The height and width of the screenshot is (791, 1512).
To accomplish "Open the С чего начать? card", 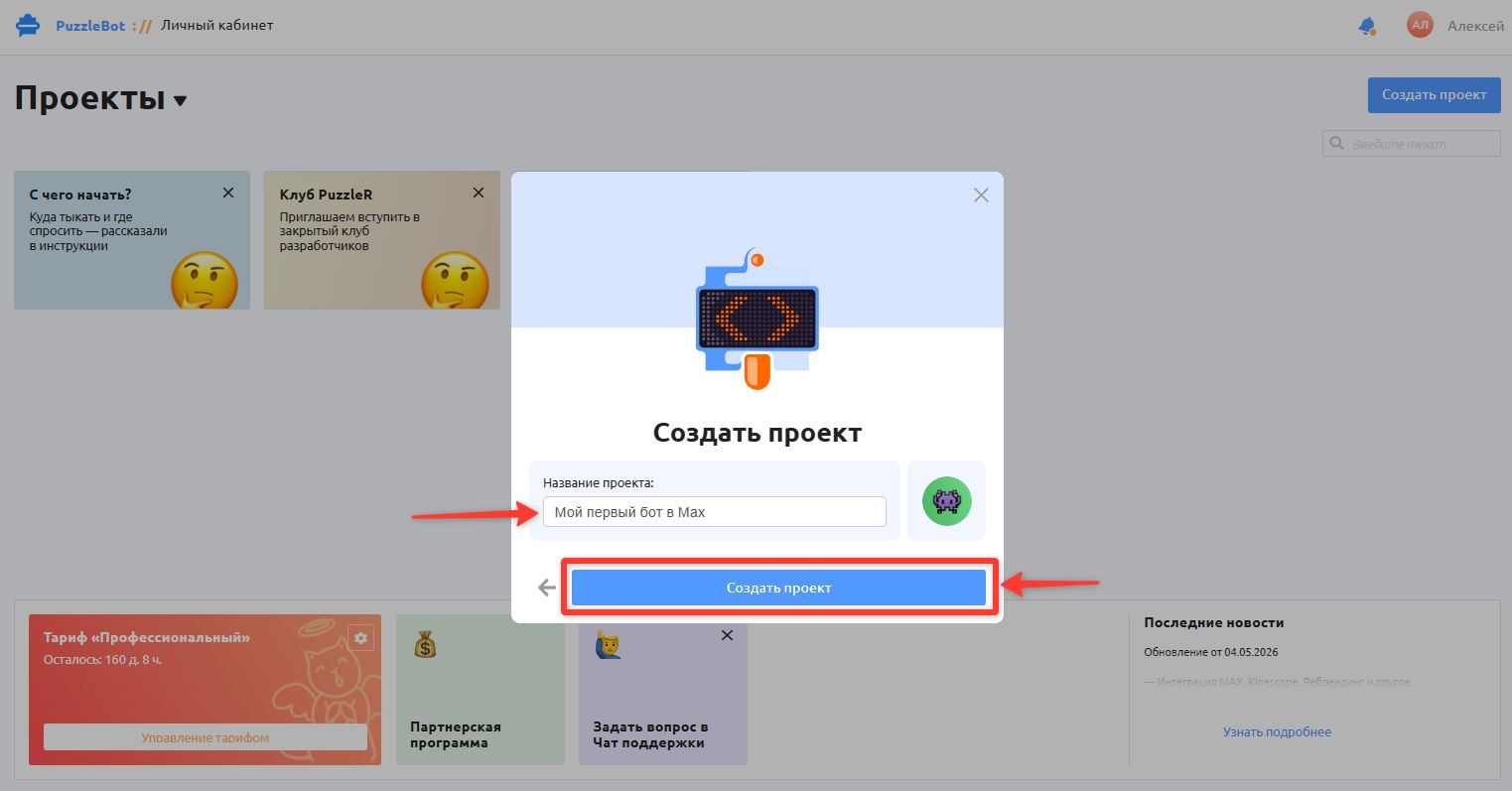I will (x=132, y=240).
